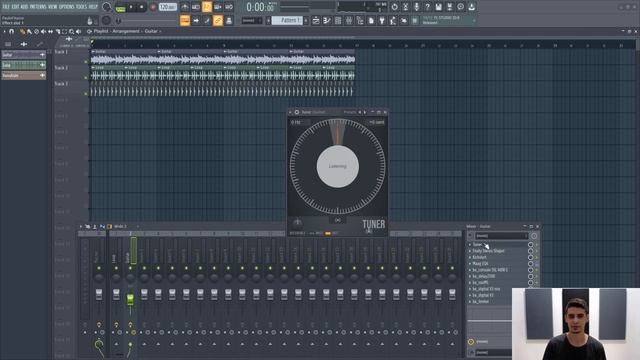Click the download/content library icon

pos(471,7)
